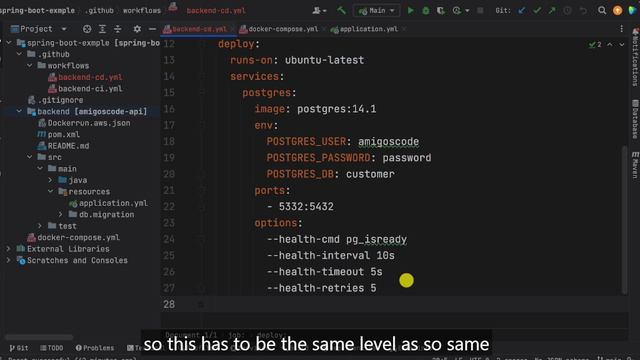Collapse the backend module folder
640x360 pixels.
[x=19, y=111]
